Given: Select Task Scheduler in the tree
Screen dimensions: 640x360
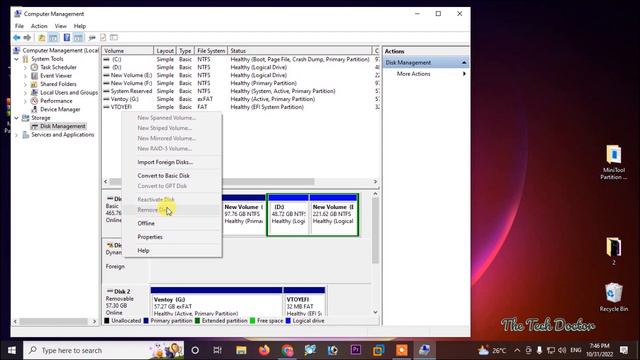Looking at the screenshot, I should (x=58, y=67).
